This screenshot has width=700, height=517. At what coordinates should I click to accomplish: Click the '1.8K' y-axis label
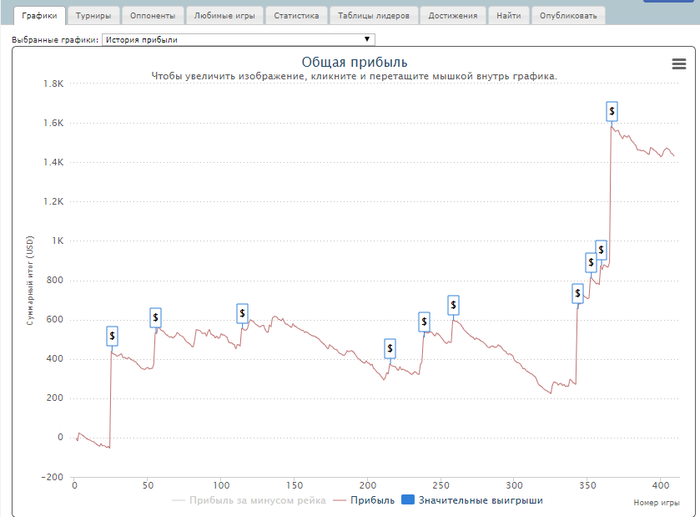coord(53,83)
